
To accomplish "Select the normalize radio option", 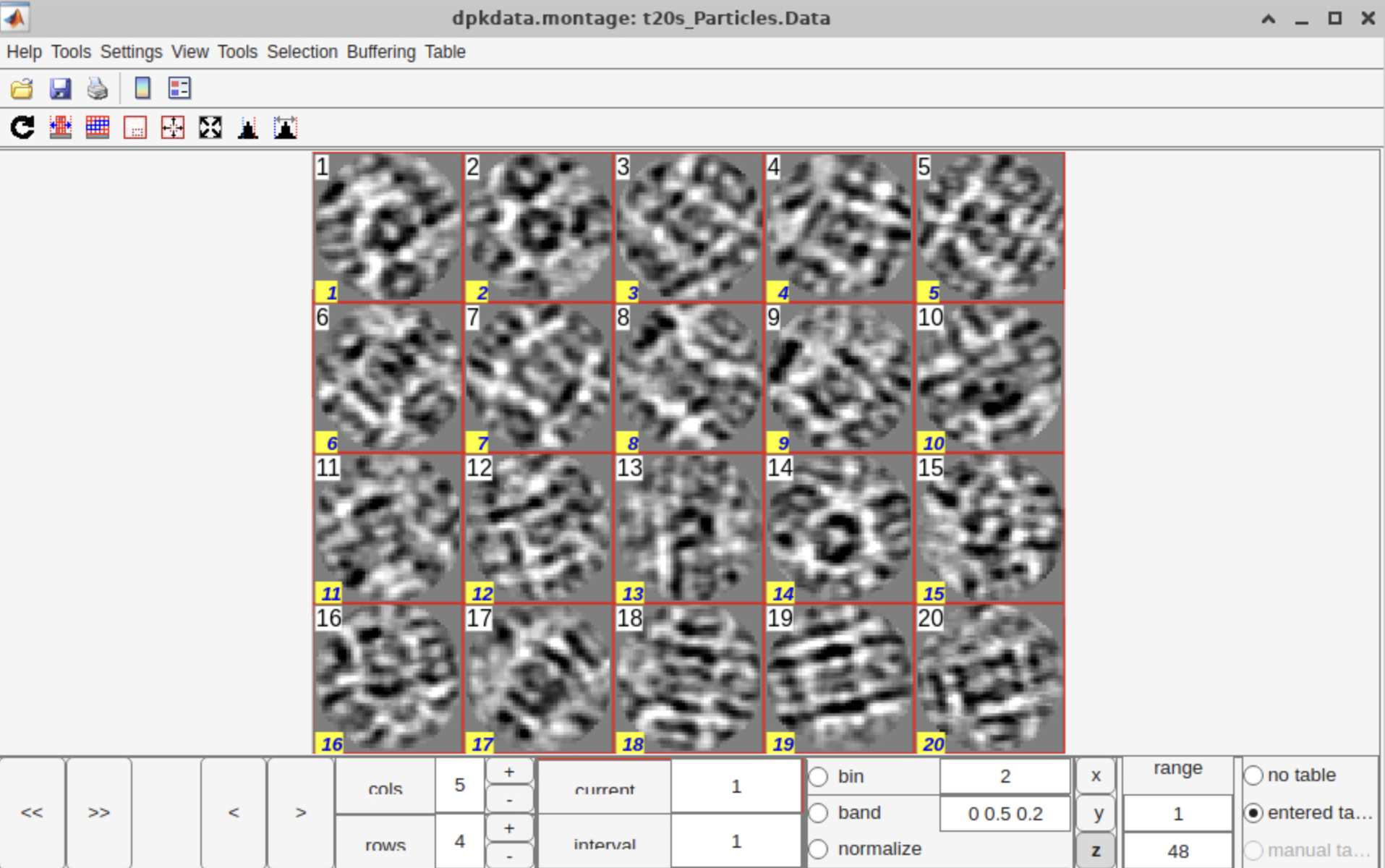I will [819, 848].
